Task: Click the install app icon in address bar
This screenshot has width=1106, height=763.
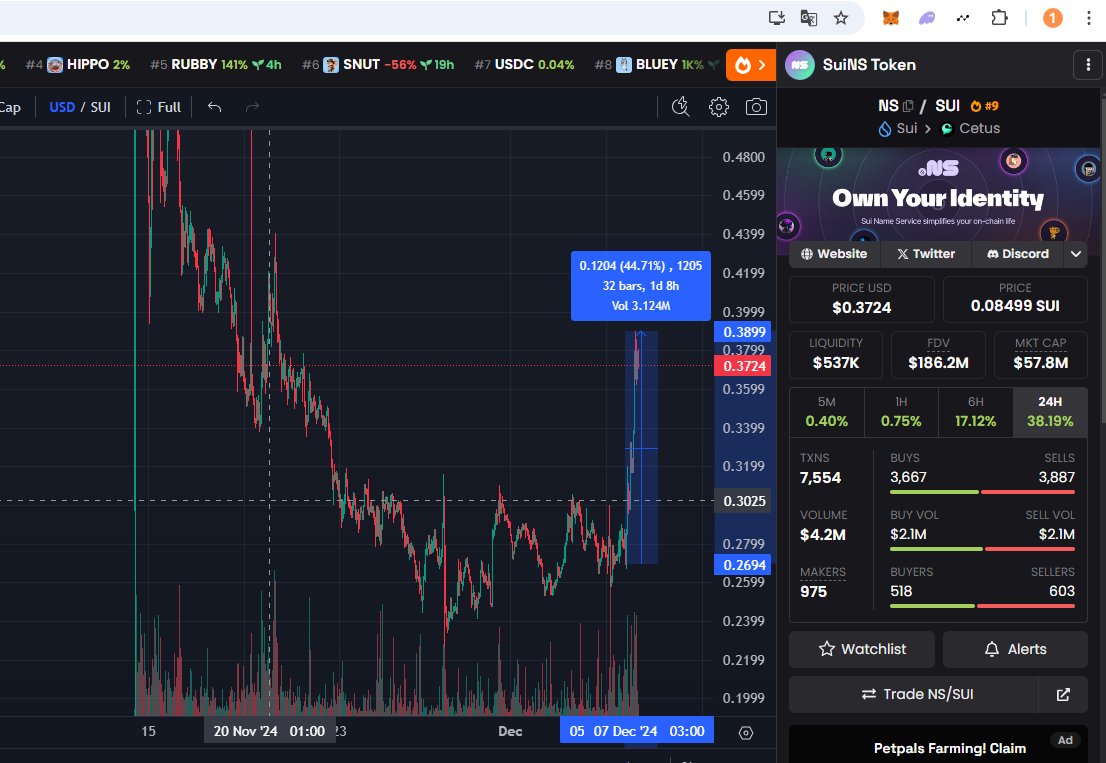Action: (777, 18)
